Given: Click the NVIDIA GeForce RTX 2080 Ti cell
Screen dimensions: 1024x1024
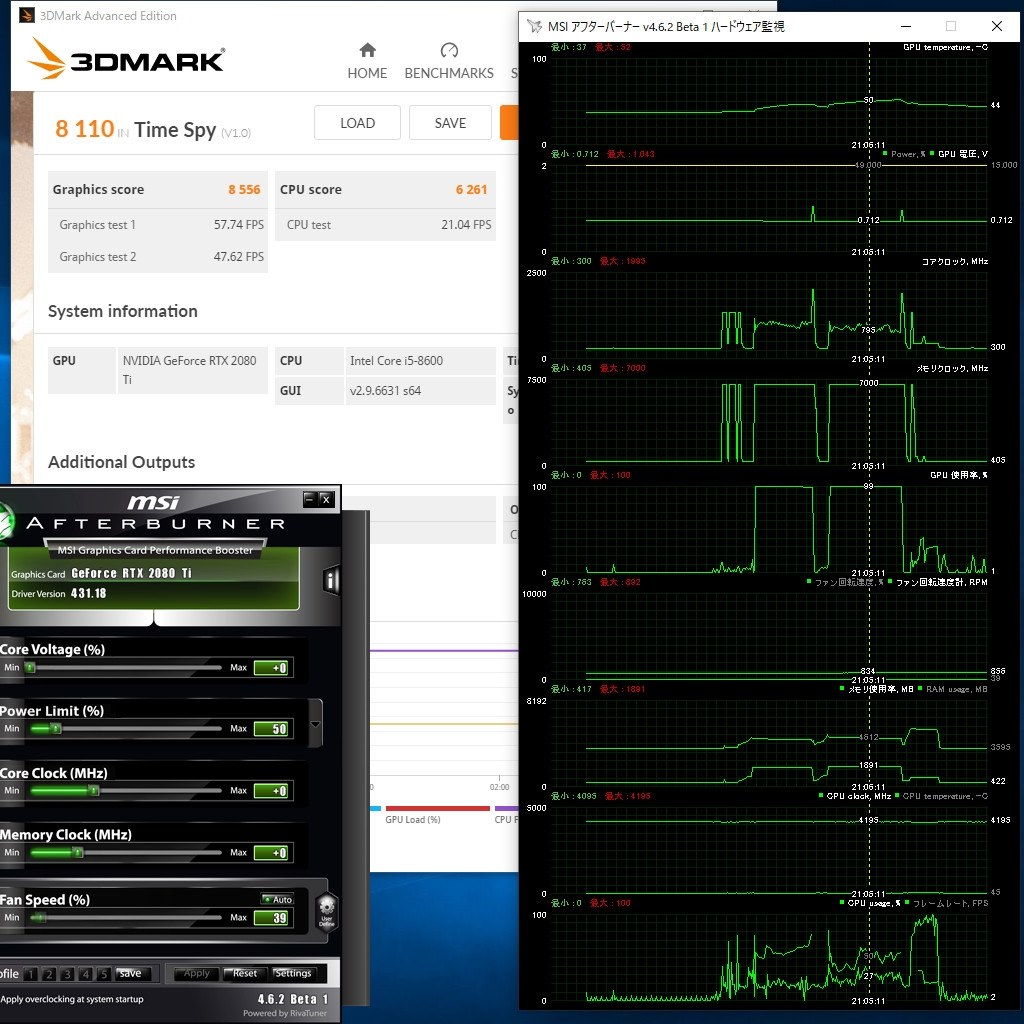Looking at the screenshot, I should pyautogui.click(x=192, y=370).
